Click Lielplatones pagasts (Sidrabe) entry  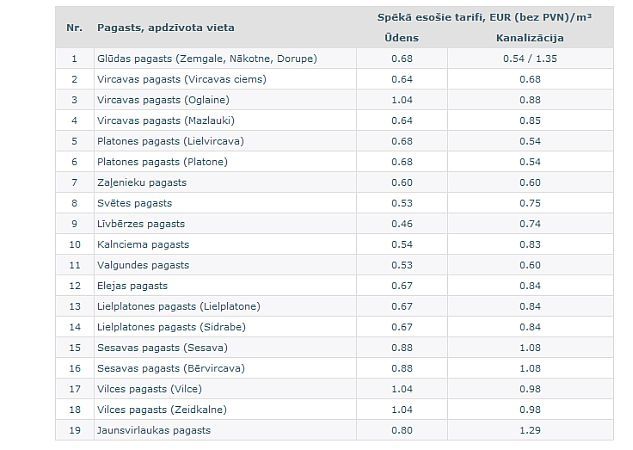pyautogui.click(x=172, y=327)
